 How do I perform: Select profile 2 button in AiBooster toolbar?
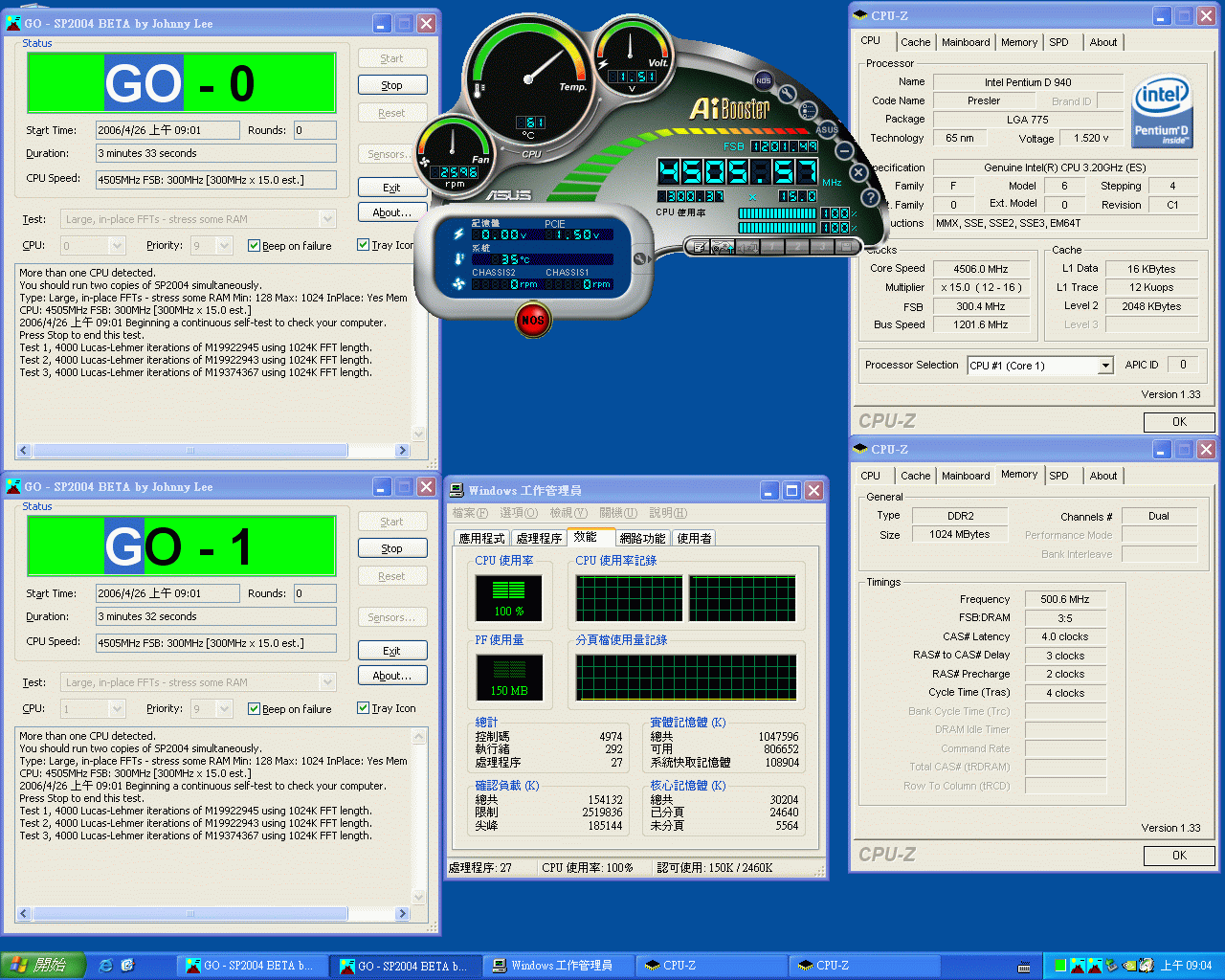point(795,247)
